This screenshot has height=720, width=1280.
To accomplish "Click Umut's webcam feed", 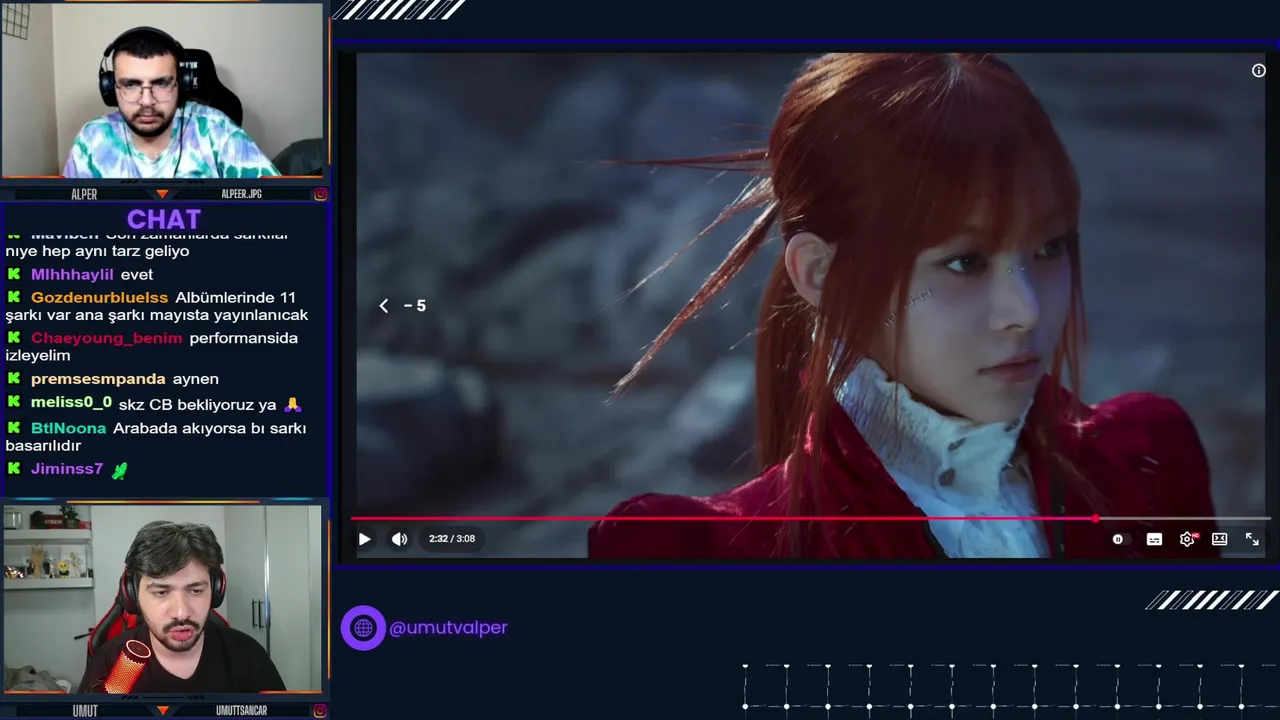I will click(162, 599).
